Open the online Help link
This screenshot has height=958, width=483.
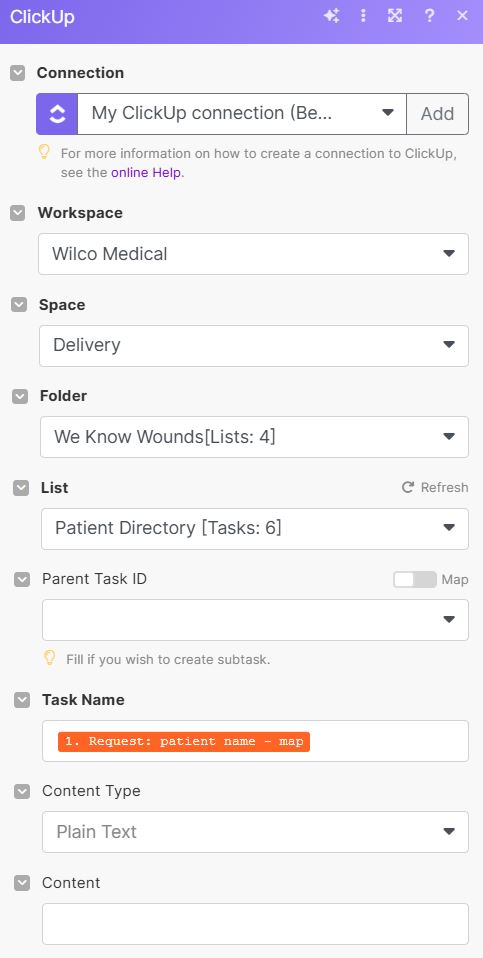coord(146,172)
